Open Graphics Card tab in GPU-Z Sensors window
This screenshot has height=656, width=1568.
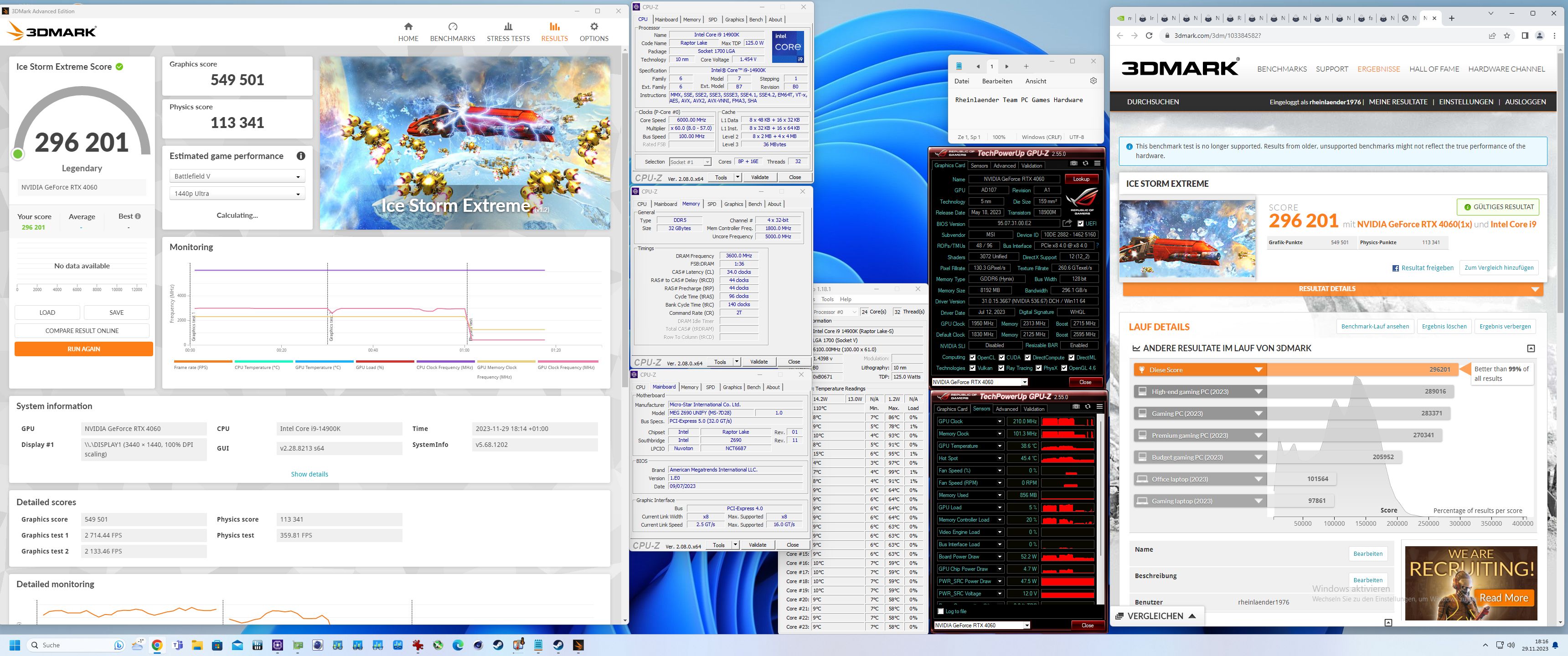(x=952, y=409)
